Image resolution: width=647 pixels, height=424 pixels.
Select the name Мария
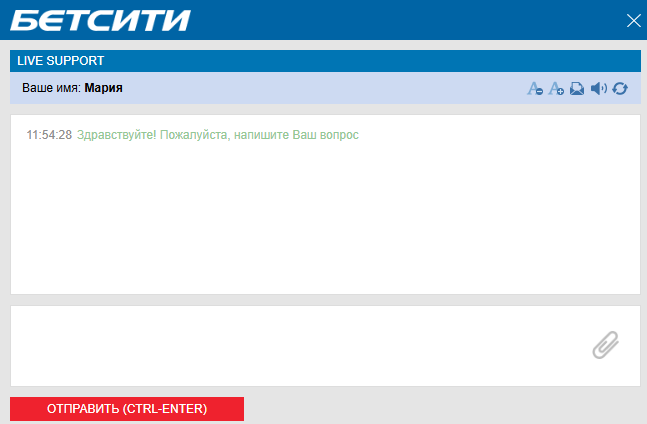click(x=104, y=88)
